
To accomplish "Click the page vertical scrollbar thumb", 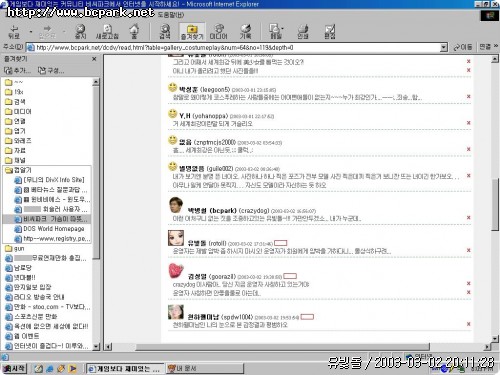I will 495,204.
